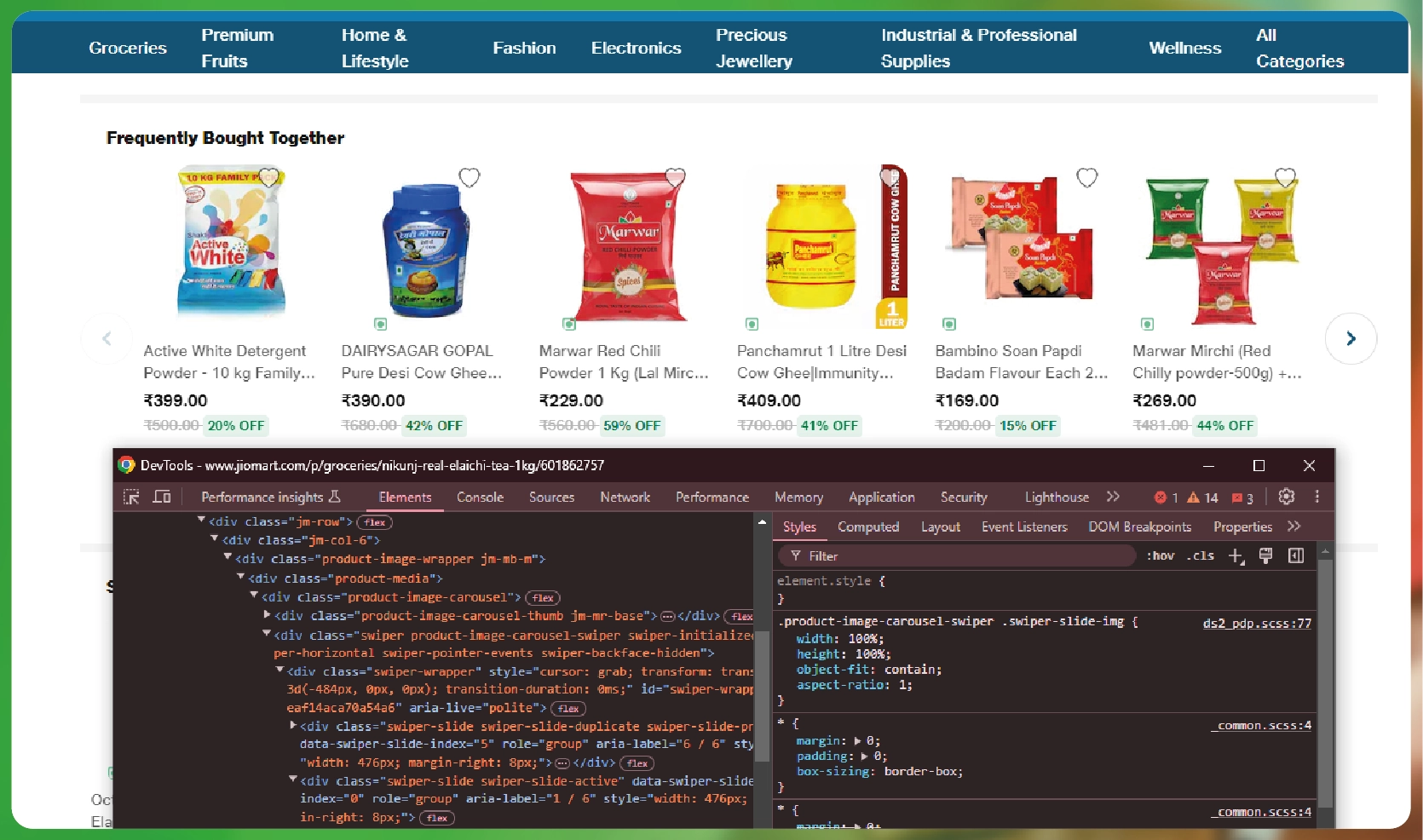Click the issues flag count 3
1423x840 pixels.
click(x=1242, y=498)
